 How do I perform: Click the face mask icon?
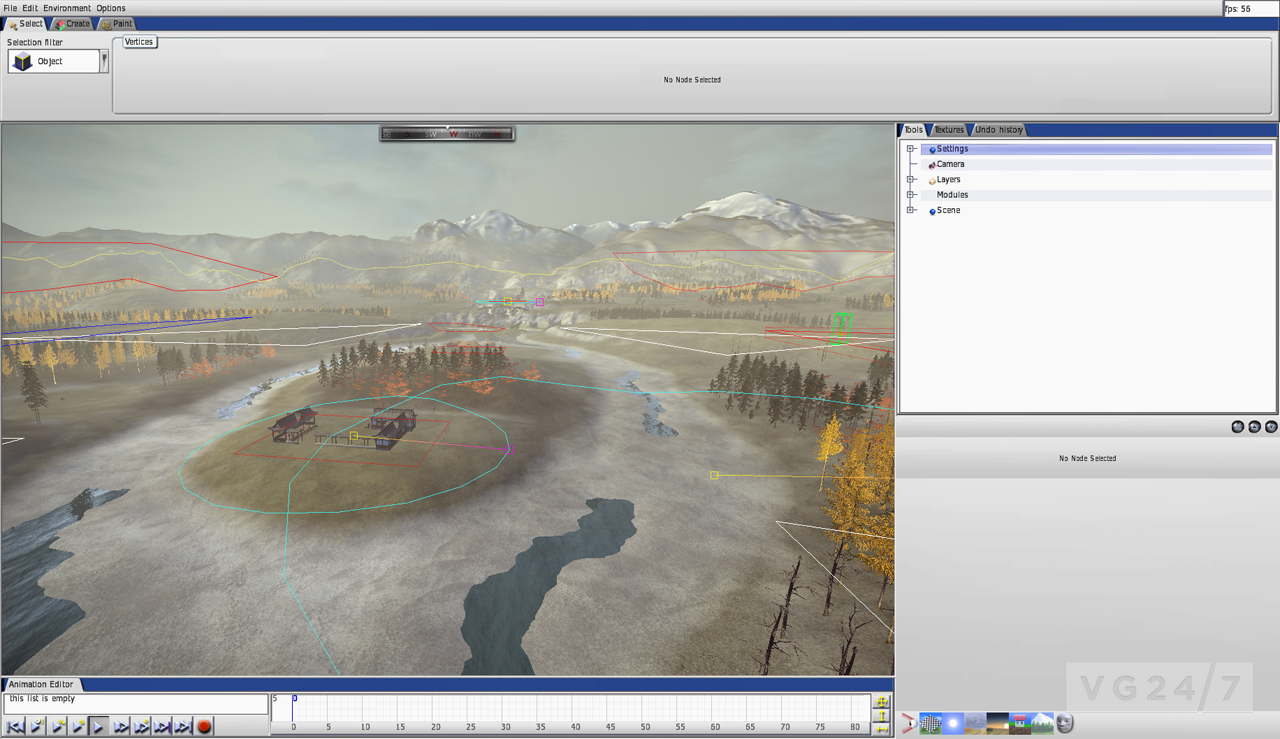coord(1065,723)
